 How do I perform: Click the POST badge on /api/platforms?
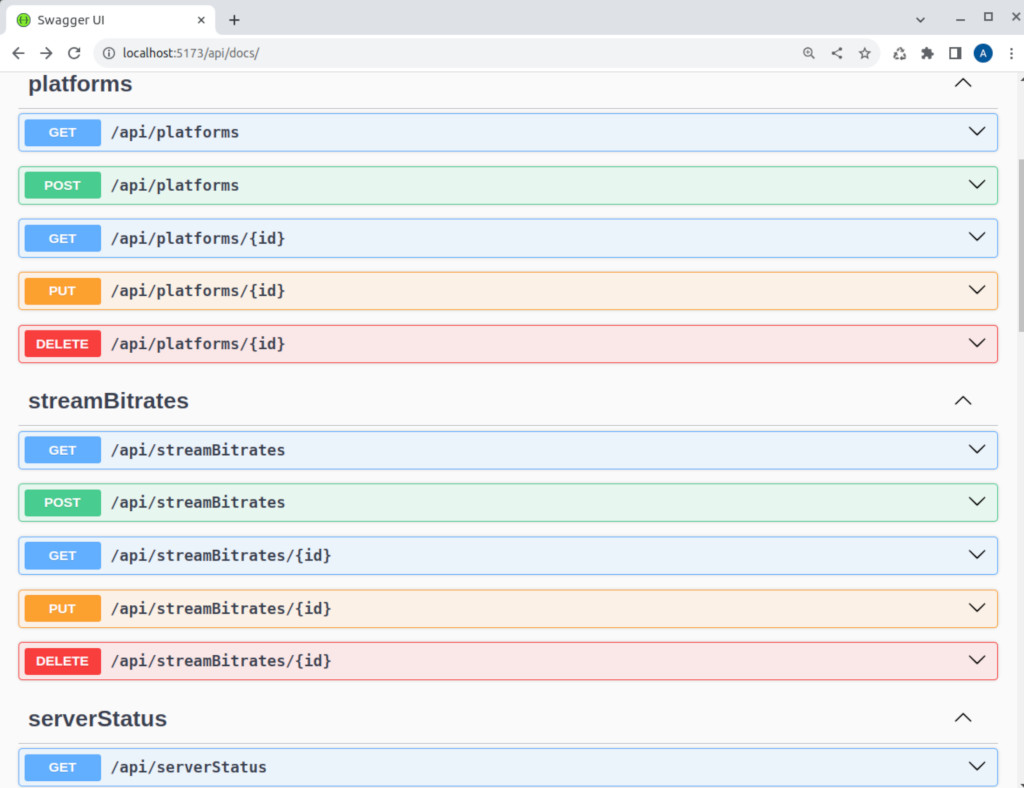(61, 185)
